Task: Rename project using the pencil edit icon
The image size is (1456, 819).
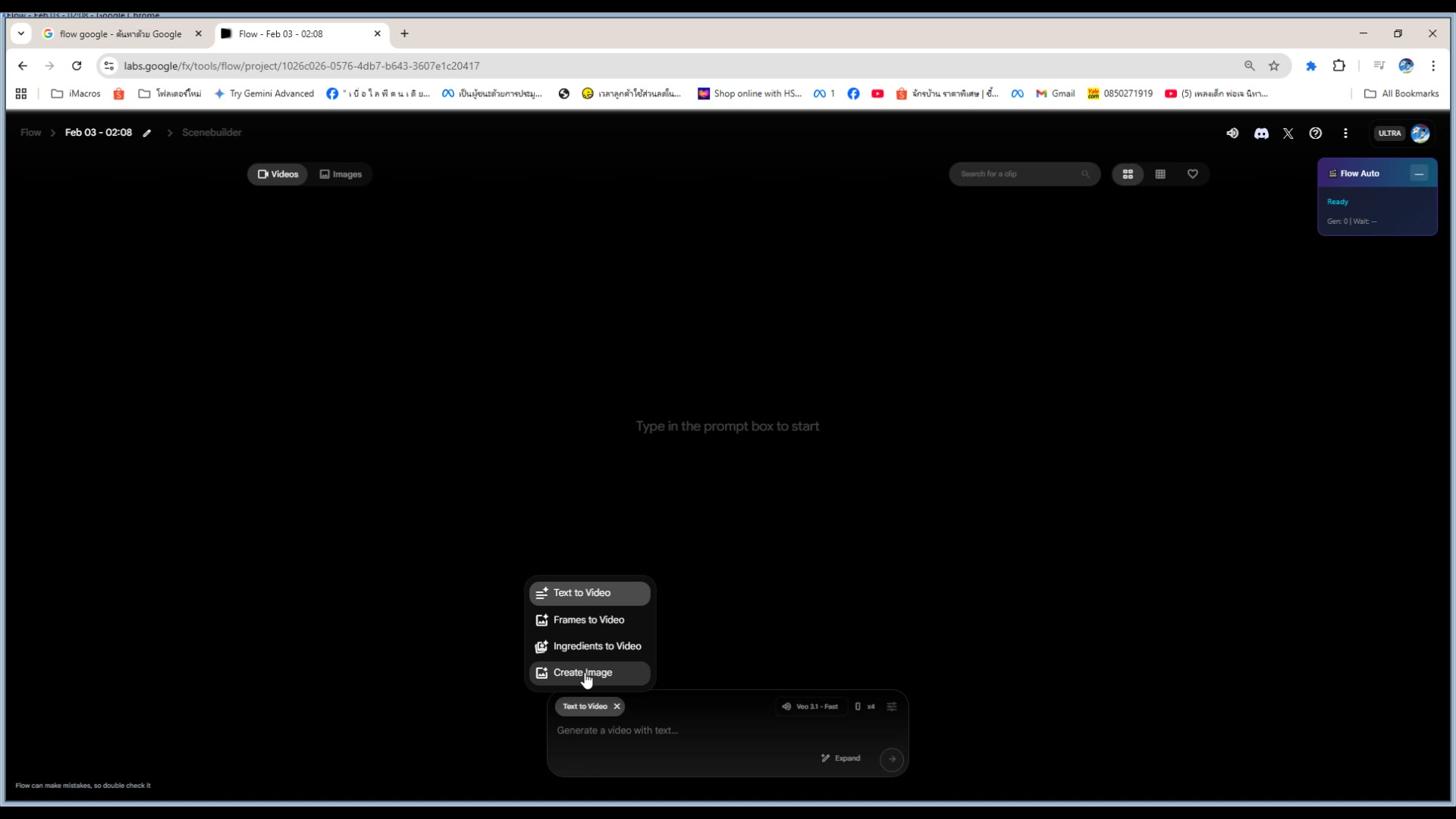Action: click(147, 132)
